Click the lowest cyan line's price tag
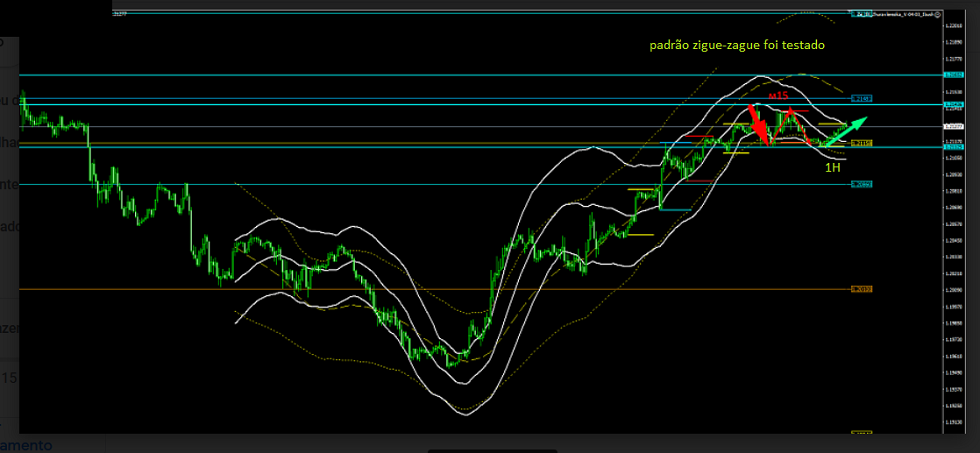The image size is (980, 453). point(861,184)
